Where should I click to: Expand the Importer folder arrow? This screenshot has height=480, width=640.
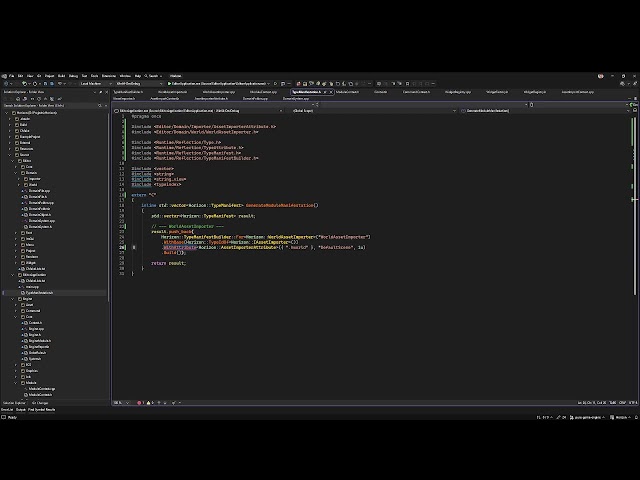tap(19, 179)
